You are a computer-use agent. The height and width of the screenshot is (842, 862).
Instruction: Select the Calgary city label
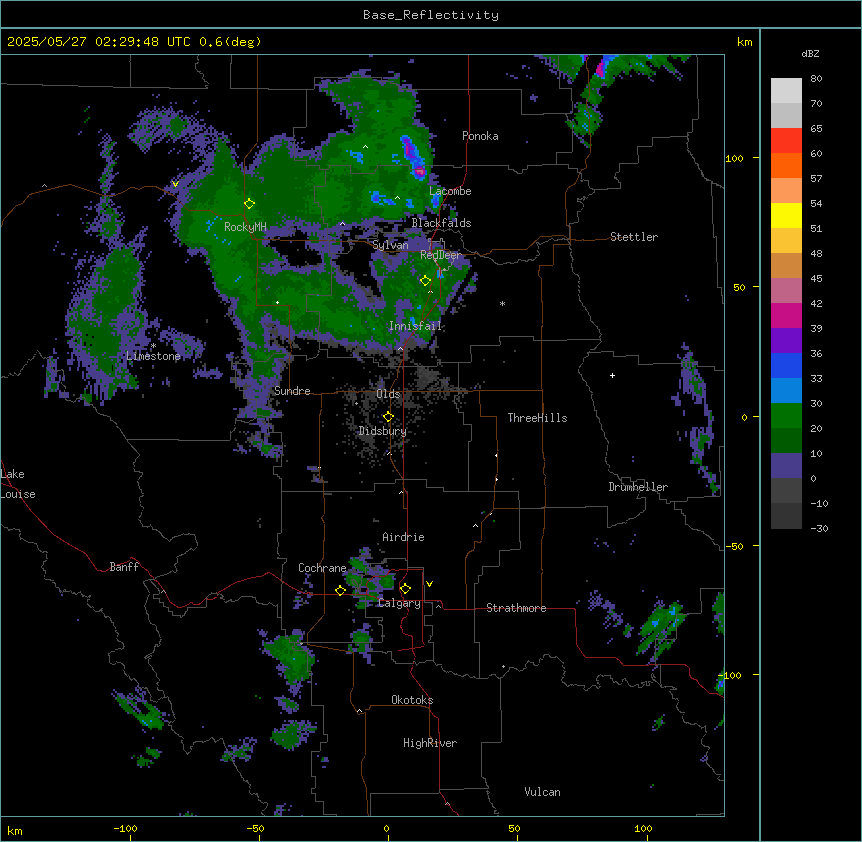[399, 603]
